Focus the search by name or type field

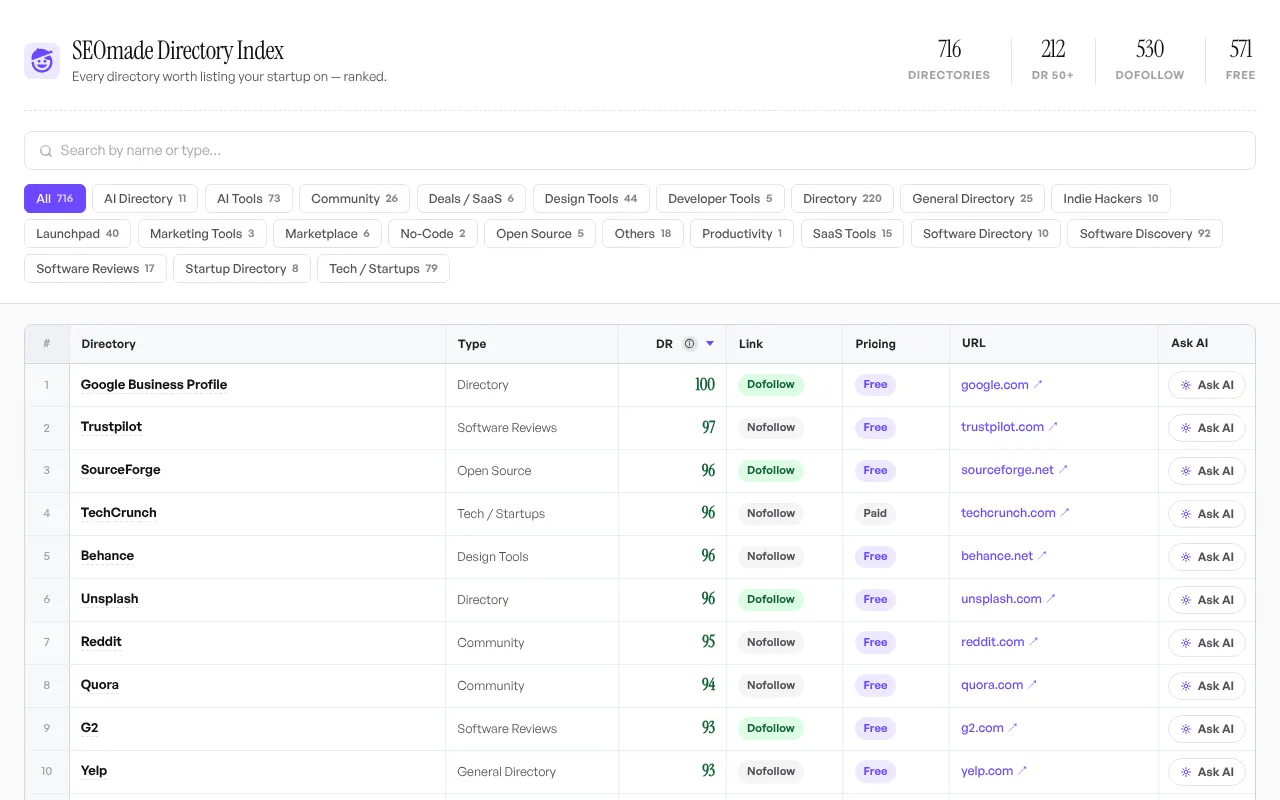(640, 151)
